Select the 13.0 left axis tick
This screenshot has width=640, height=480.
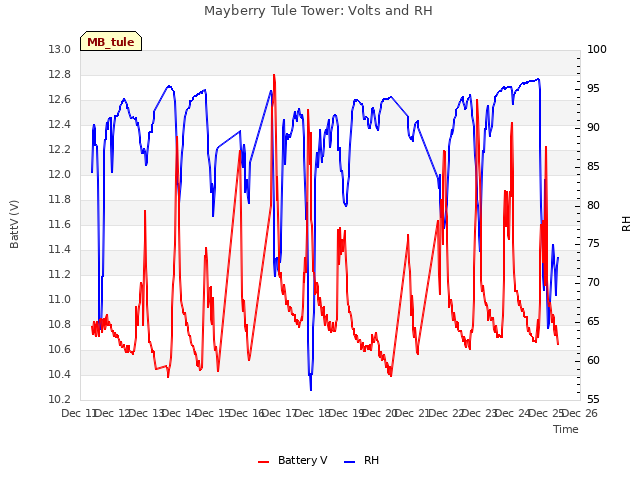pyautogui.click(x=60, y=50)
